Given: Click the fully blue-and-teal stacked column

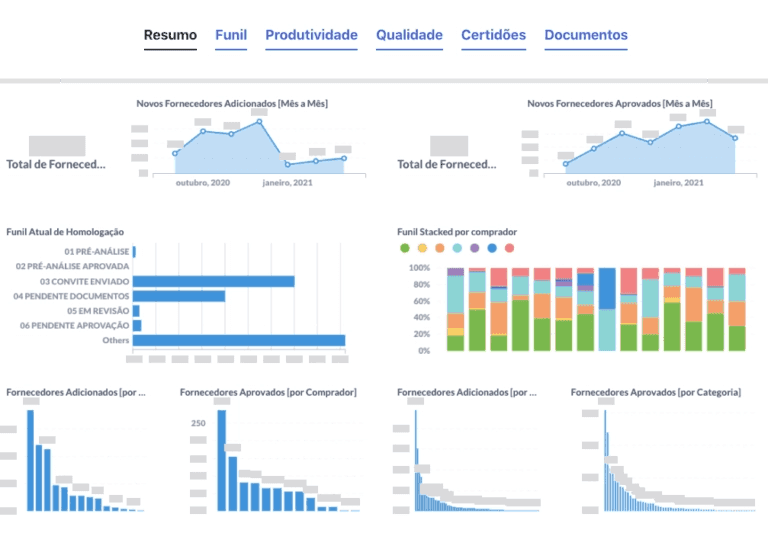Looking at the screenshot, I should coord(607,309).
